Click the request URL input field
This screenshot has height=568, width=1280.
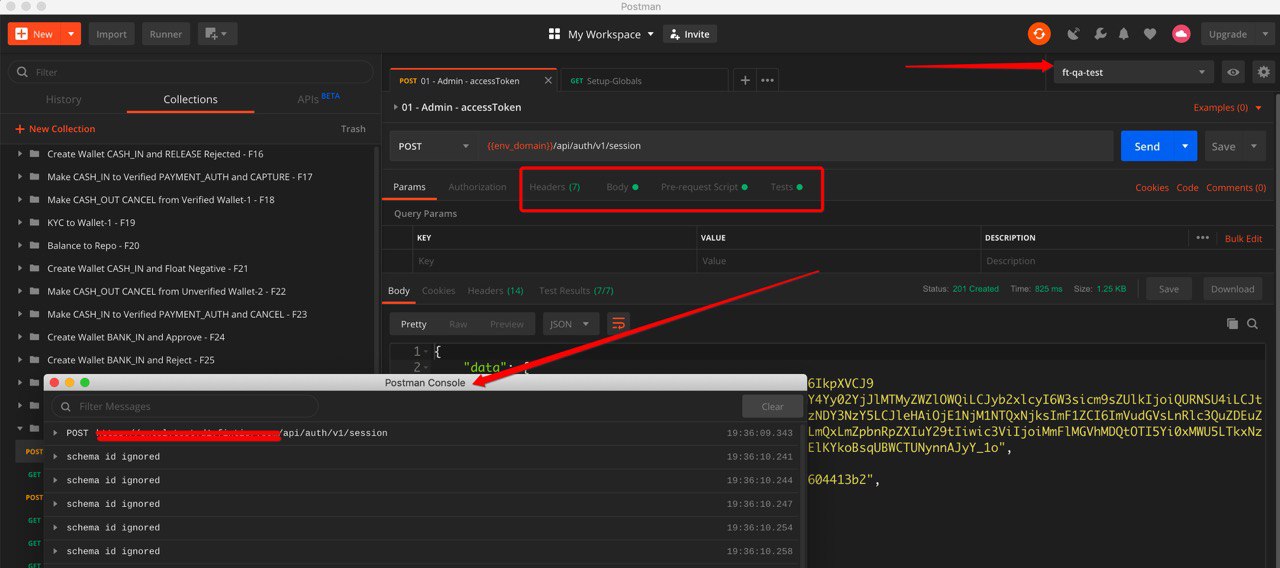point(795,146)
